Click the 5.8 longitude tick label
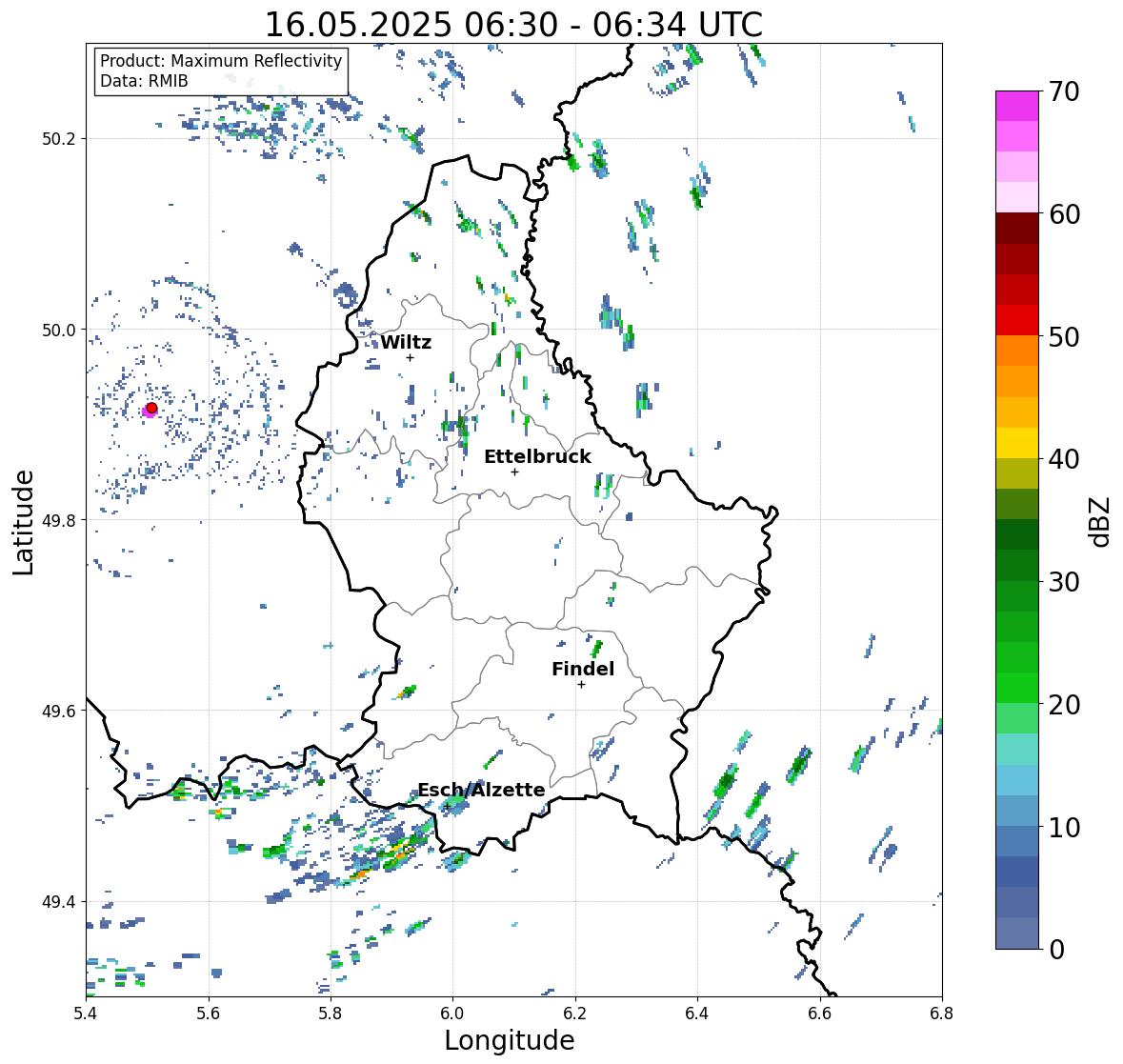This screenshot has height=1064, width=1123. 331,1014
